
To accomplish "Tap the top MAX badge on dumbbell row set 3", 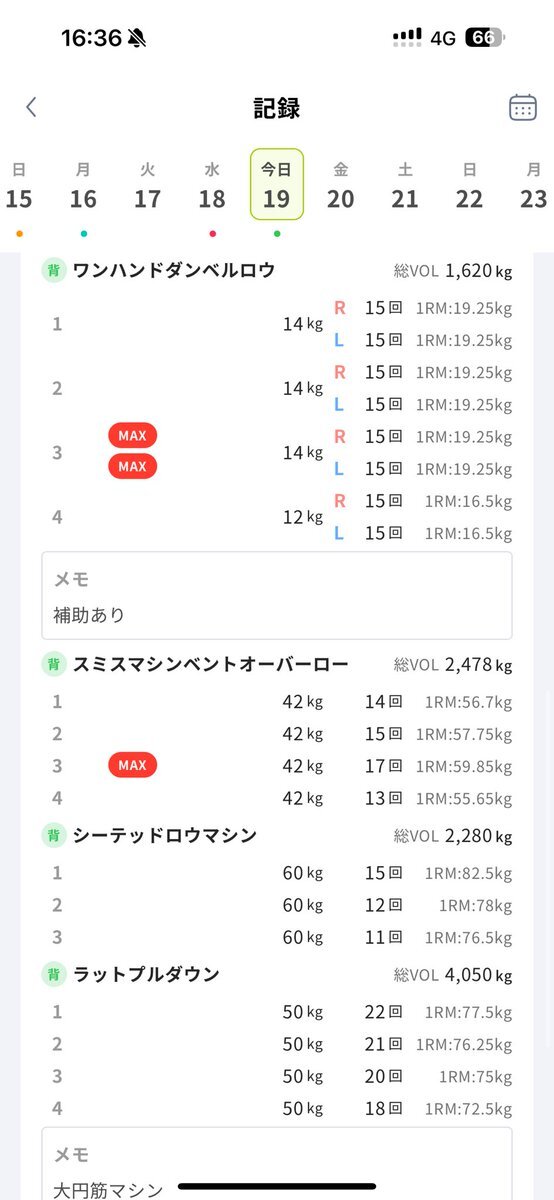I will (x=132, y=436).
